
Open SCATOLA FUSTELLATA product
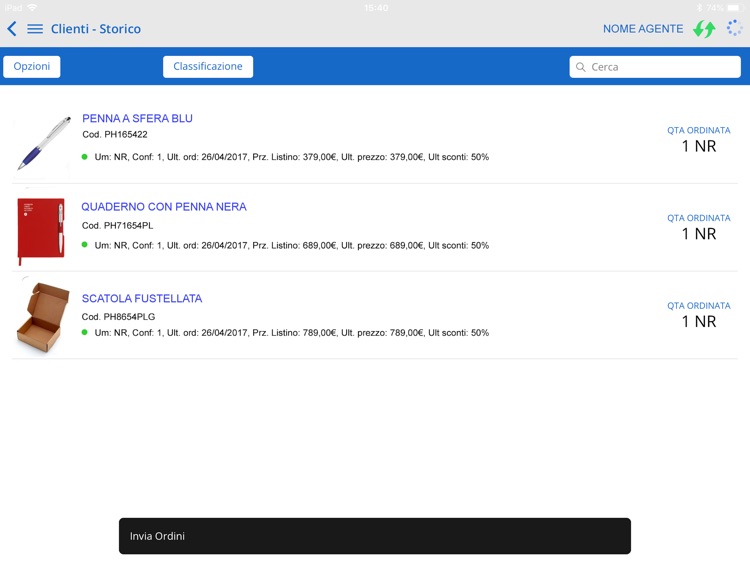(x=142, y=298)
